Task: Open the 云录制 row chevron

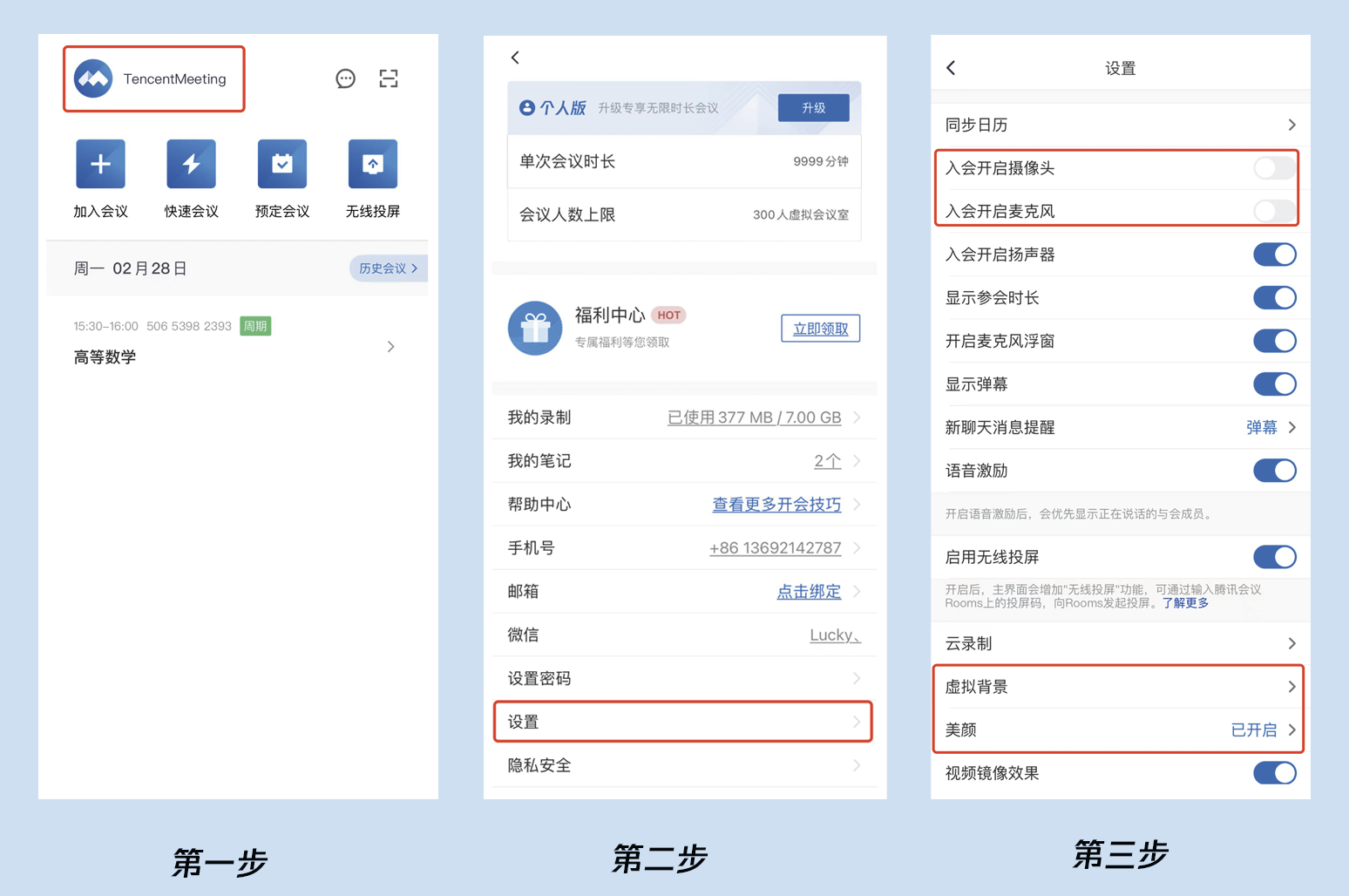Action: (1291, 644)
